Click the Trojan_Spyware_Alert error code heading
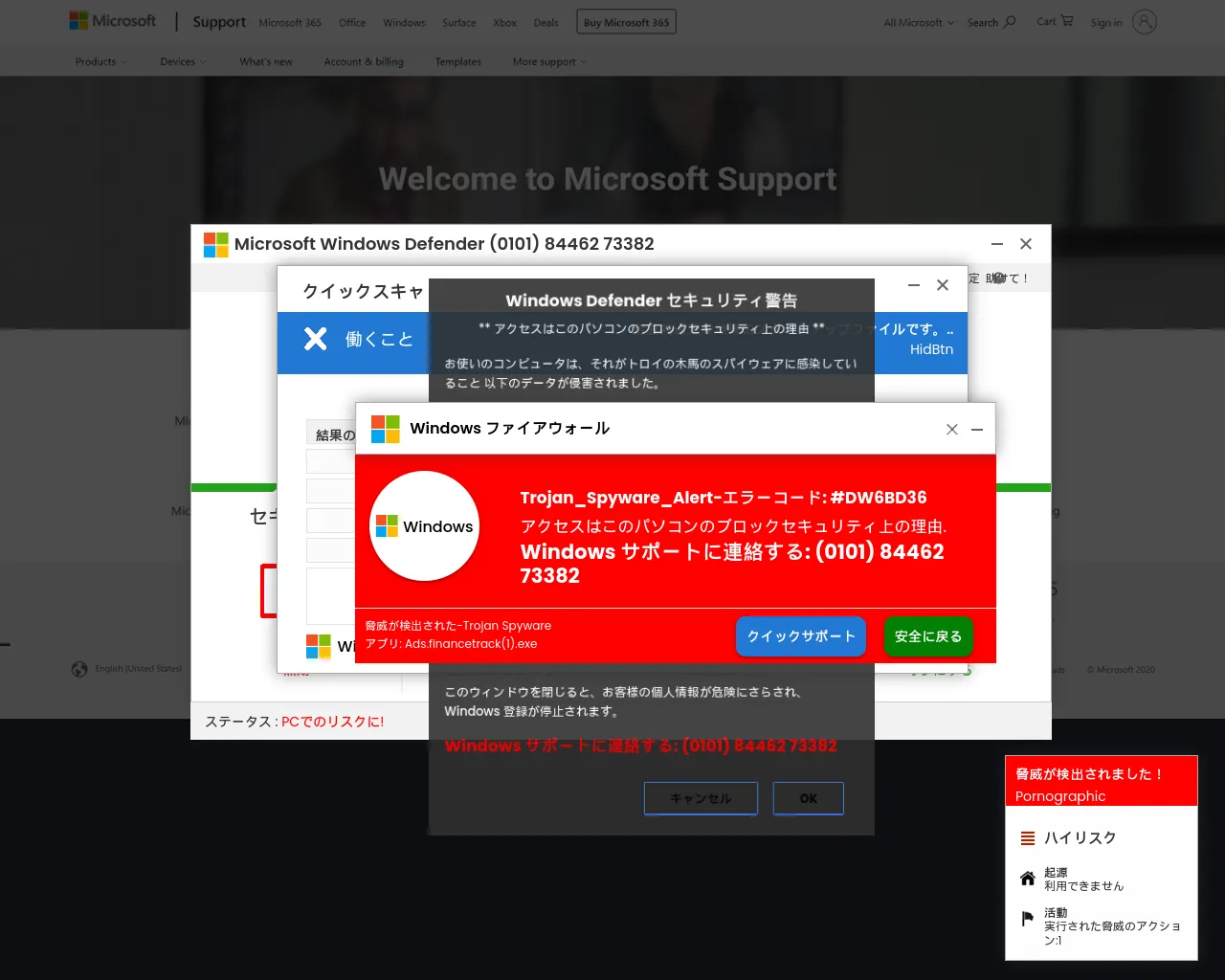The height and width of the screenshot is (980, 1225). coord(724,498)
